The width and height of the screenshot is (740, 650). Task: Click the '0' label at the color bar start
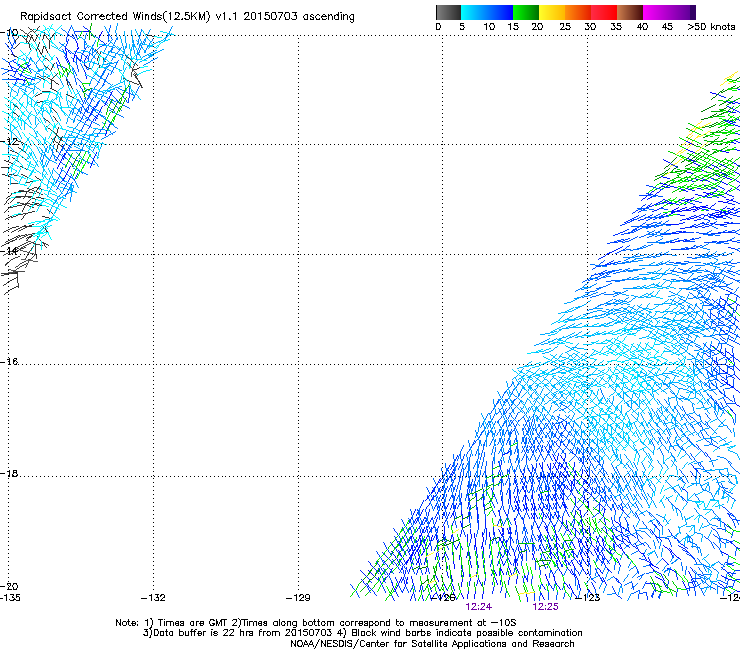point(438,27)
